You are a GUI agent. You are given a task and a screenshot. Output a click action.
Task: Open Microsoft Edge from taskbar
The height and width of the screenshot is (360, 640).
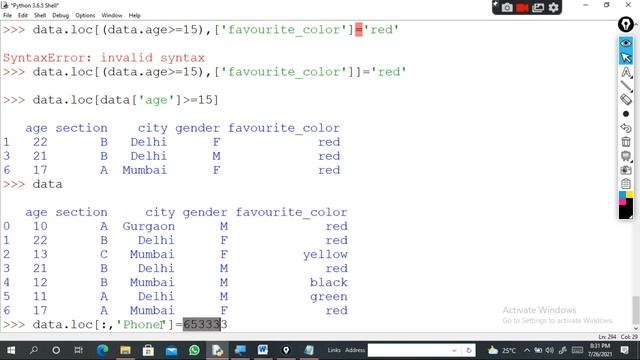102,350
